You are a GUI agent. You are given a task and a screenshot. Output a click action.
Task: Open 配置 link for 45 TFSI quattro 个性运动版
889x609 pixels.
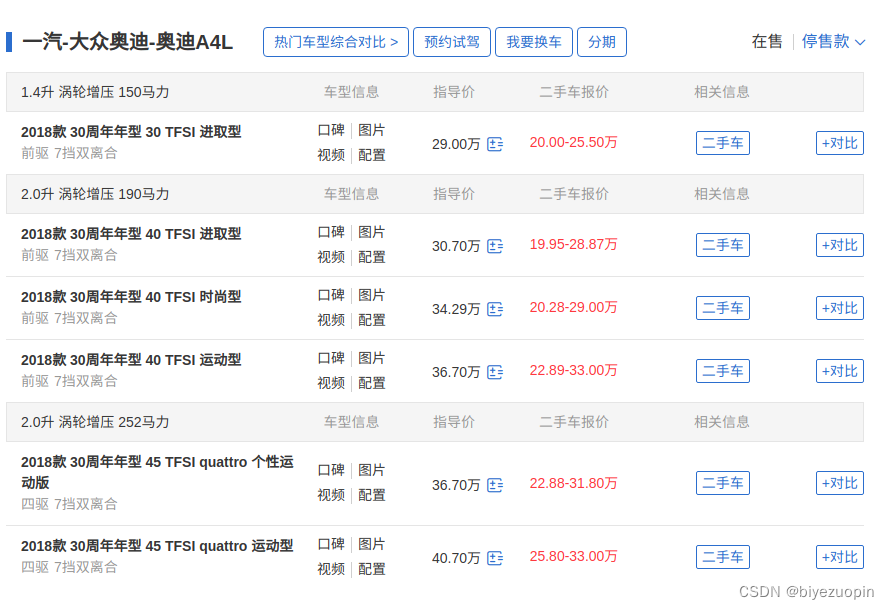(x=371, y=495)
